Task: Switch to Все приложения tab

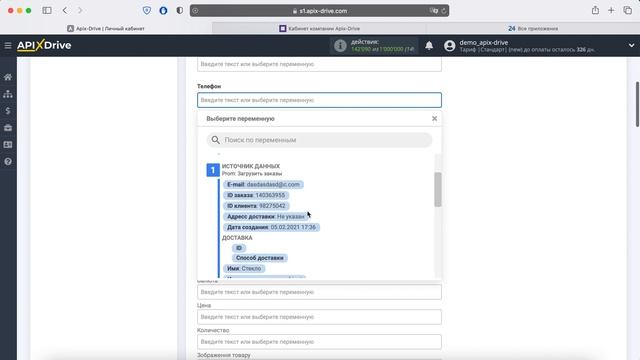Action: point(533,29)
